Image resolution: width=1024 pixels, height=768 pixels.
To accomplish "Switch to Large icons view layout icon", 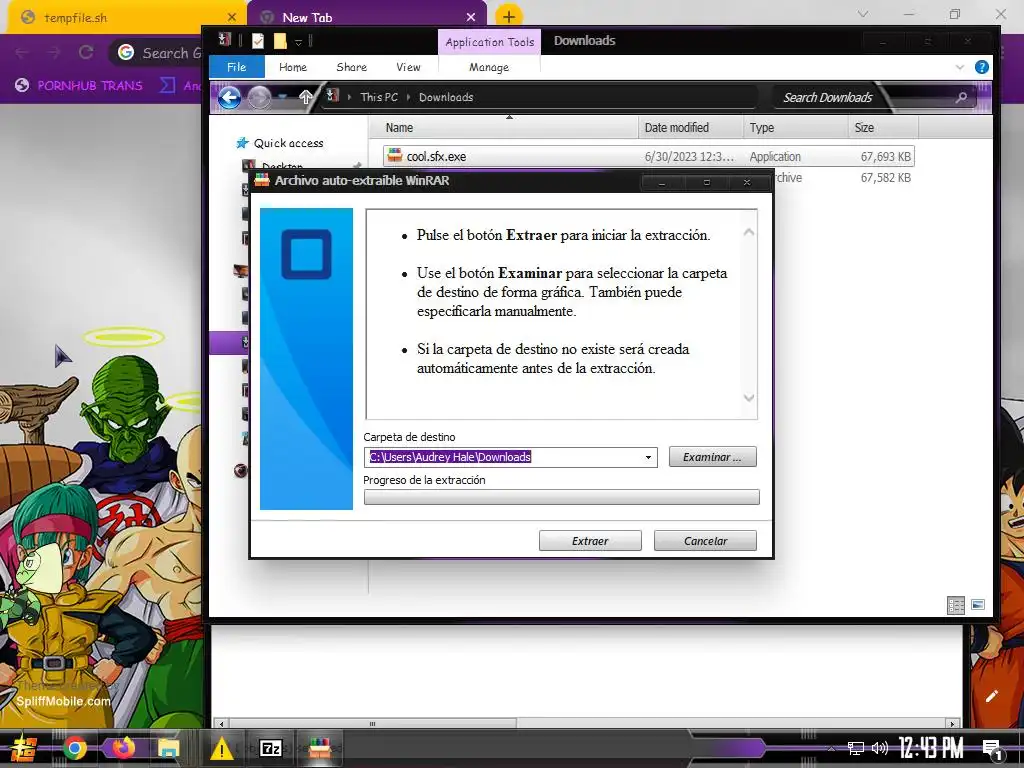I will 978,605.
